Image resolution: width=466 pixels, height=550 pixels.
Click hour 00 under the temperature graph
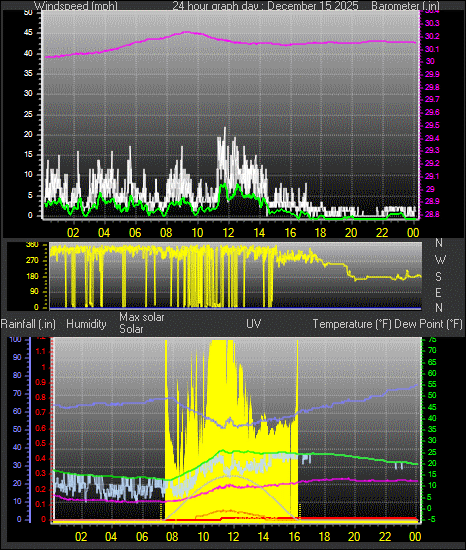click(x=415, y=537)
